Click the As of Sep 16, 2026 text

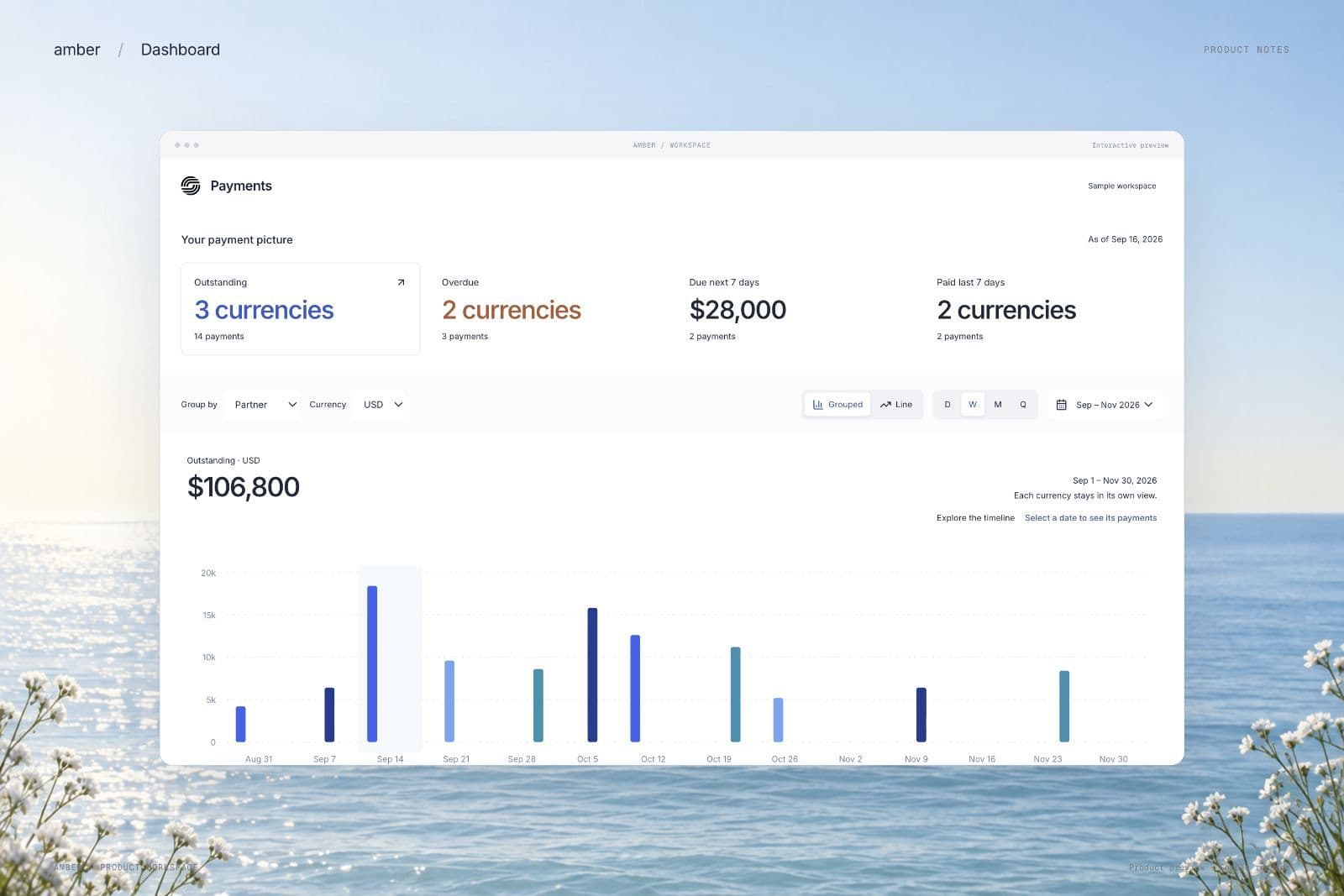(x=1126, y=239)
